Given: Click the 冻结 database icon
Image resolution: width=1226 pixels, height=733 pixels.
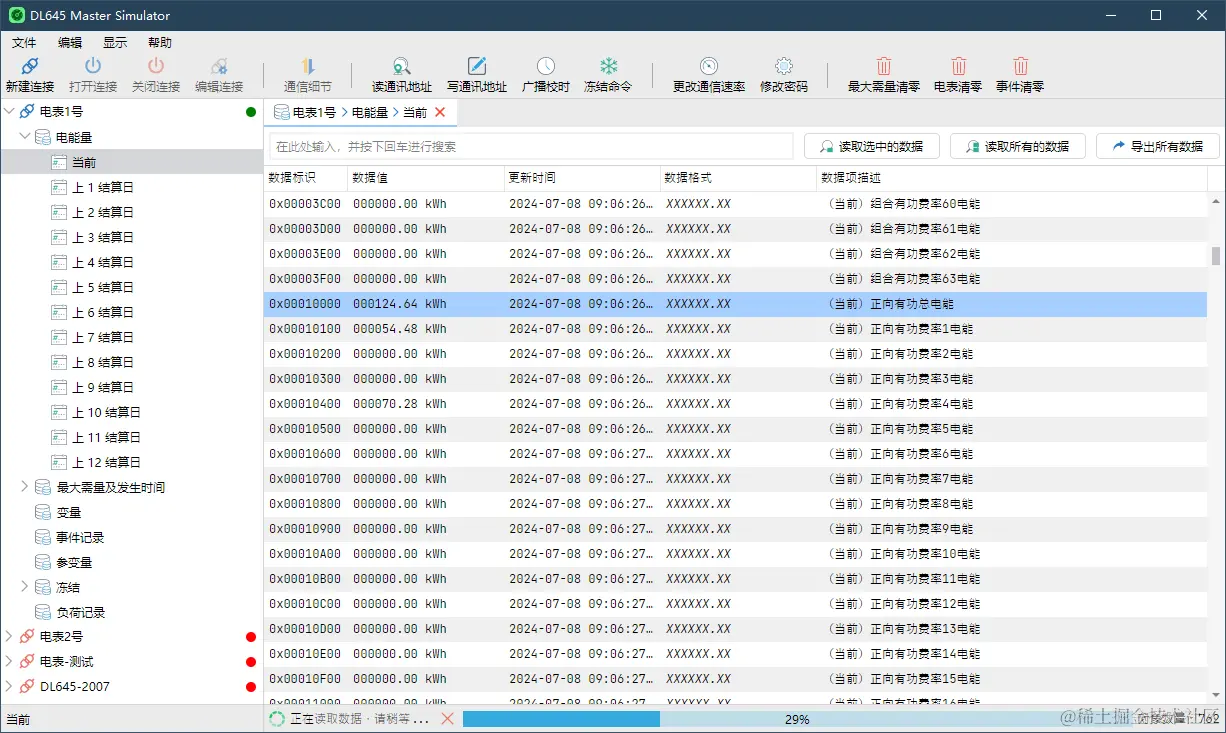Looking at the screenshot, I should tap(43, 587).
